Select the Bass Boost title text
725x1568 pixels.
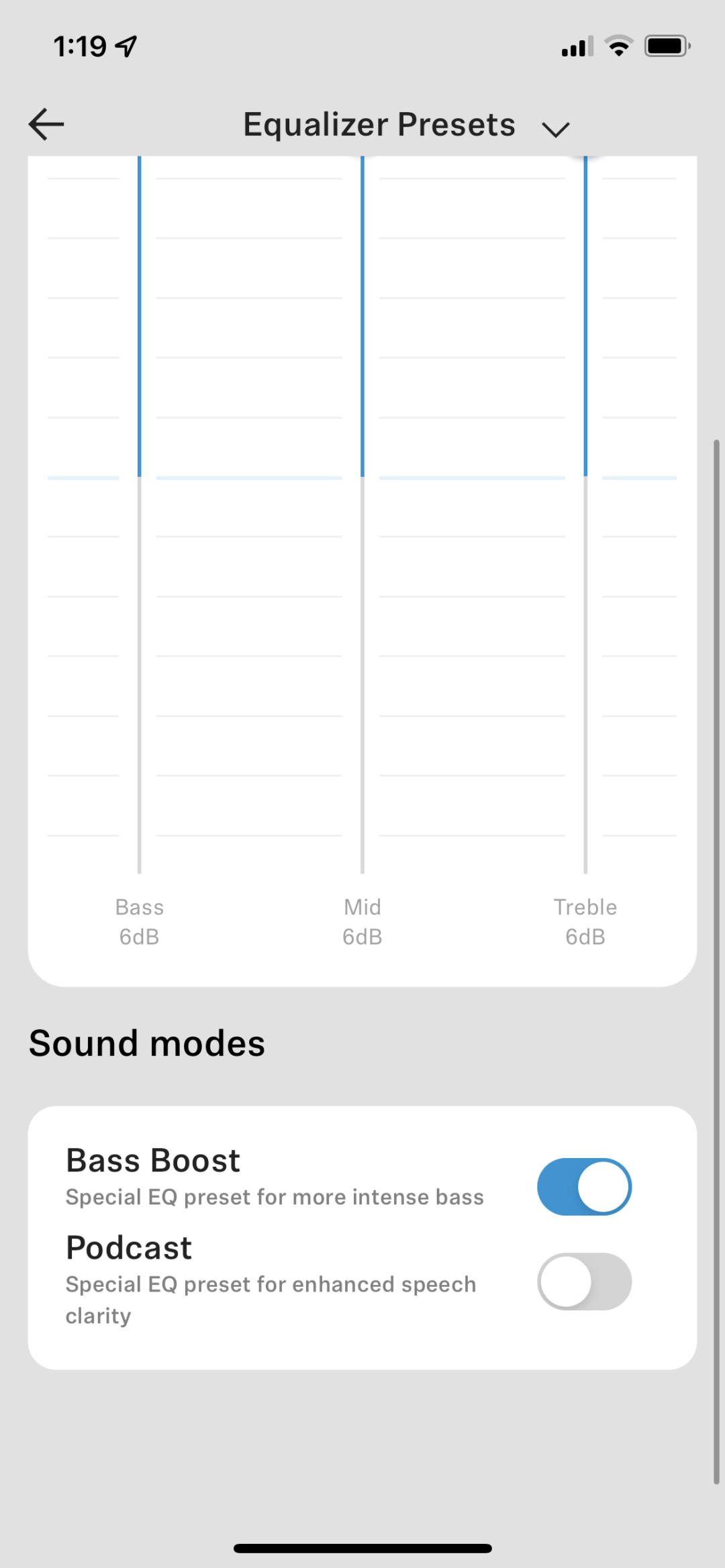point(153,1161)
